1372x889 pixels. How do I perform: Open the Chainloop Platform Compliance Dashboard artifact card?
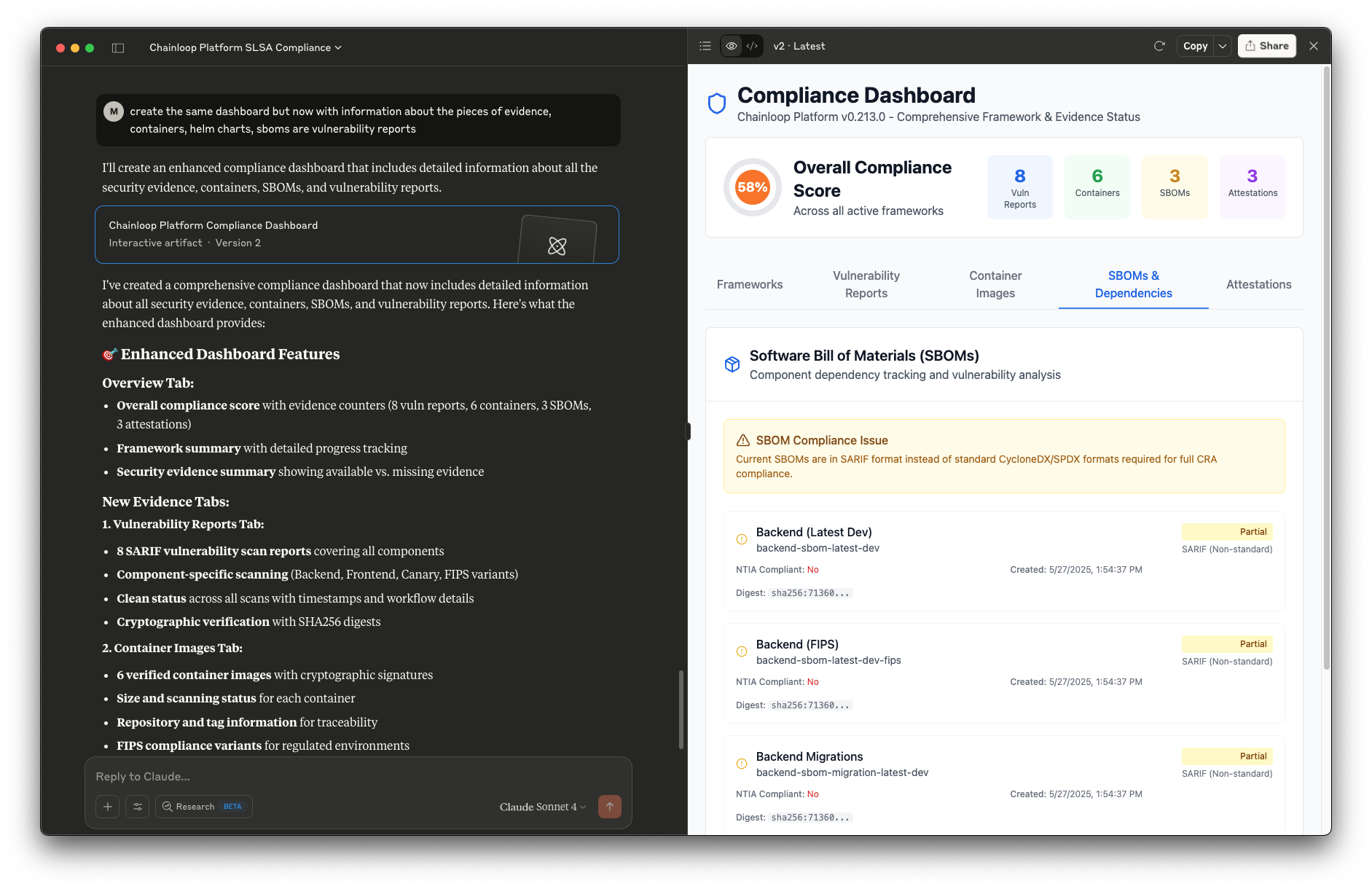point(357,235)
